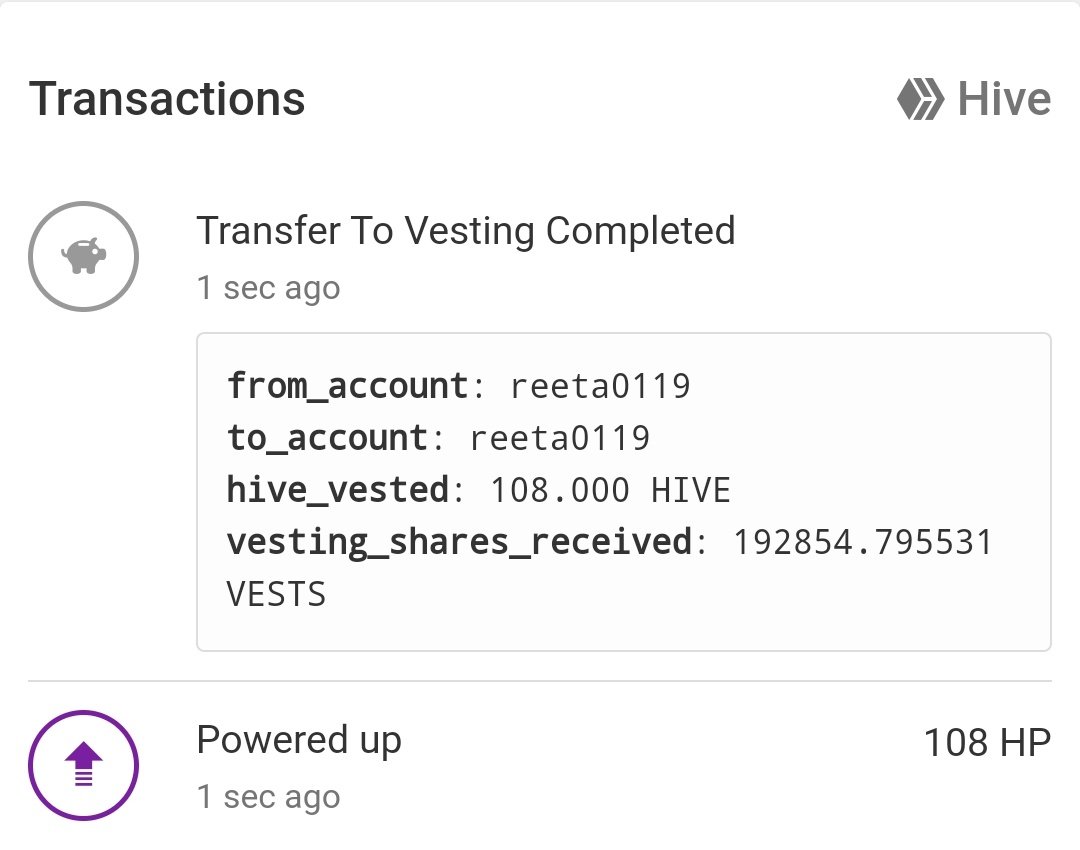Open the Transfer To Vesting Completed entry
Viewport: 1080px width, 850px height.
tap(466, 231)
